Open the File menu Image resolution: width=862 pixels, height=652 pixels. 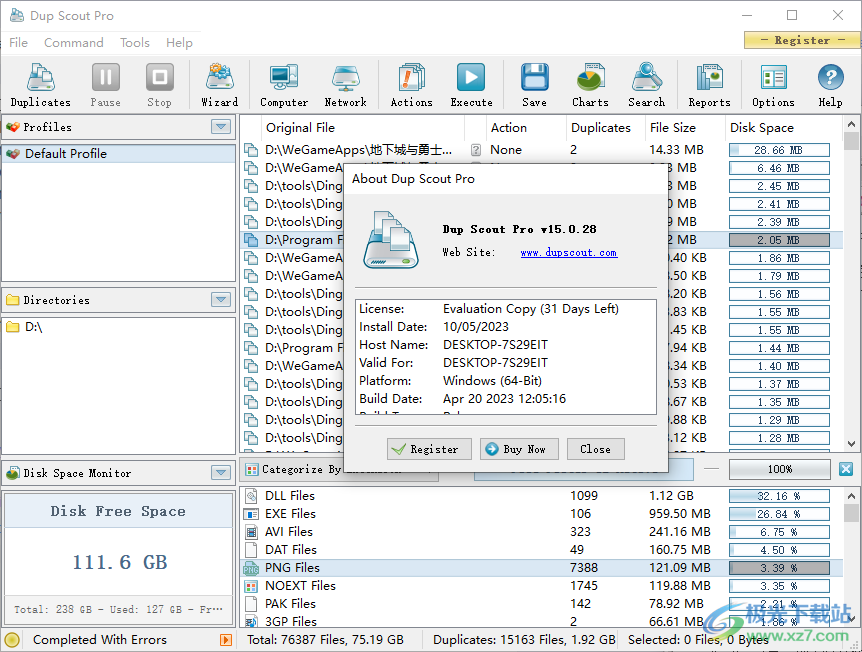18,42
